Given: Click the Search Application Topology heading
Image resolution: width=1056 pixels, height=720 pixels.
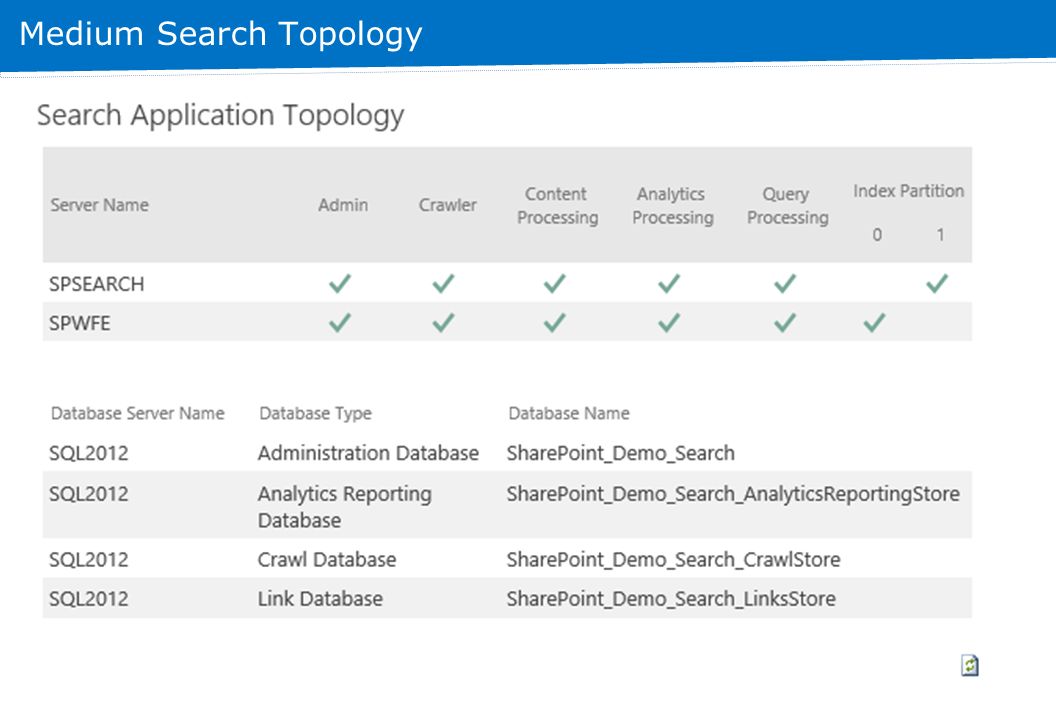Looking at the screenshot, I should pyautogui.click(x=220, y=115).
